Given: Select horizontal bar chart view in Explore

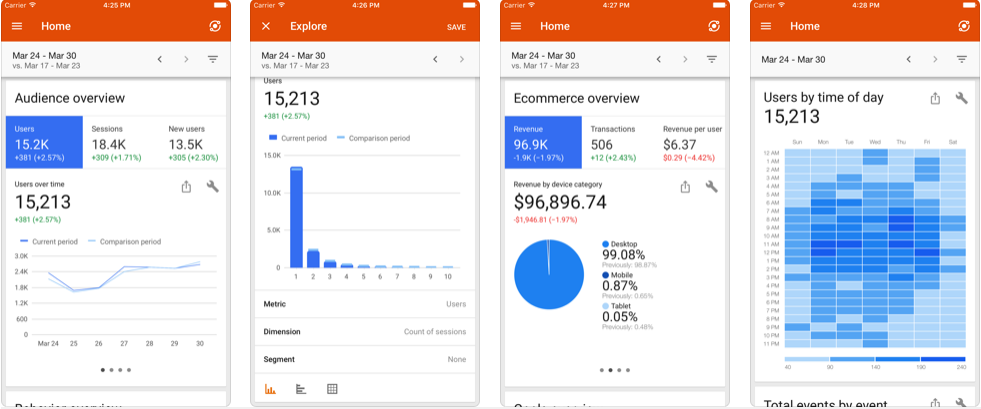Looking at the screenshot, I should pyautogui.click(x=301, y=389).
